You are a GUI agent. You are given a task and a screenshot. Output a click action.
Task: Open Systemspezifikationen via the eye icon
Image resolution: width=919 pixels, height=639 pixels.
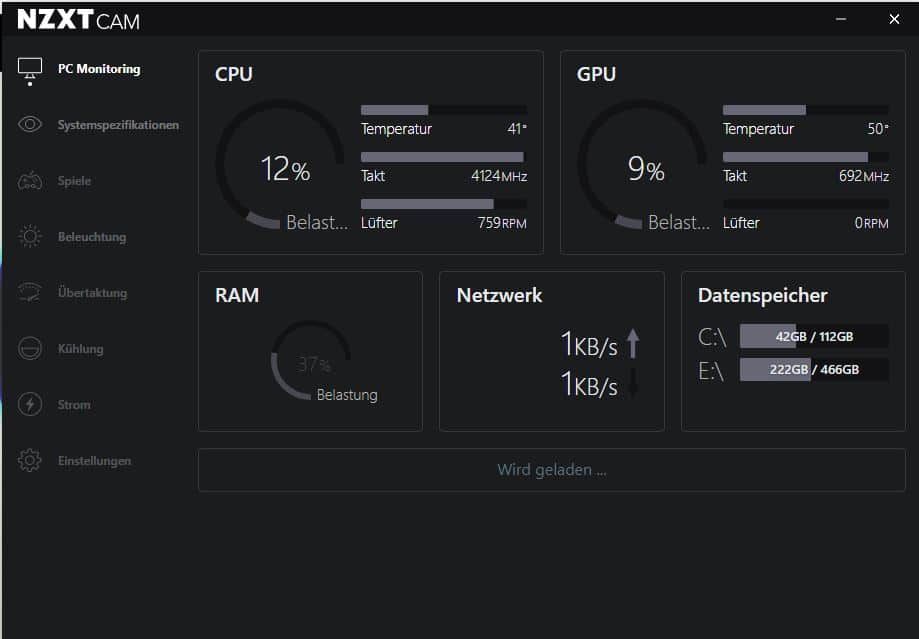(30, 125)
